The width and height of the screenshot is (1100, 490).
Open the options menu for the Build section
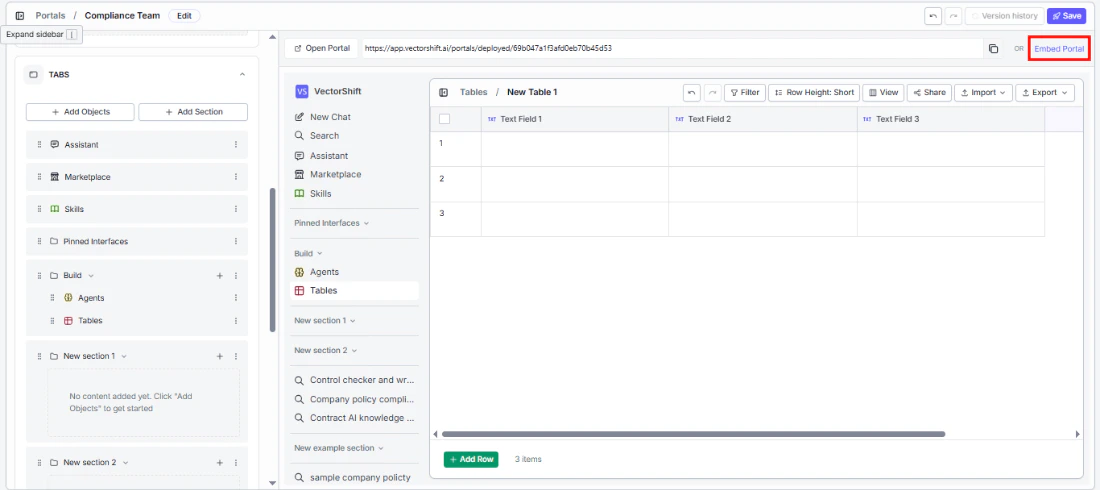point(236,276)
